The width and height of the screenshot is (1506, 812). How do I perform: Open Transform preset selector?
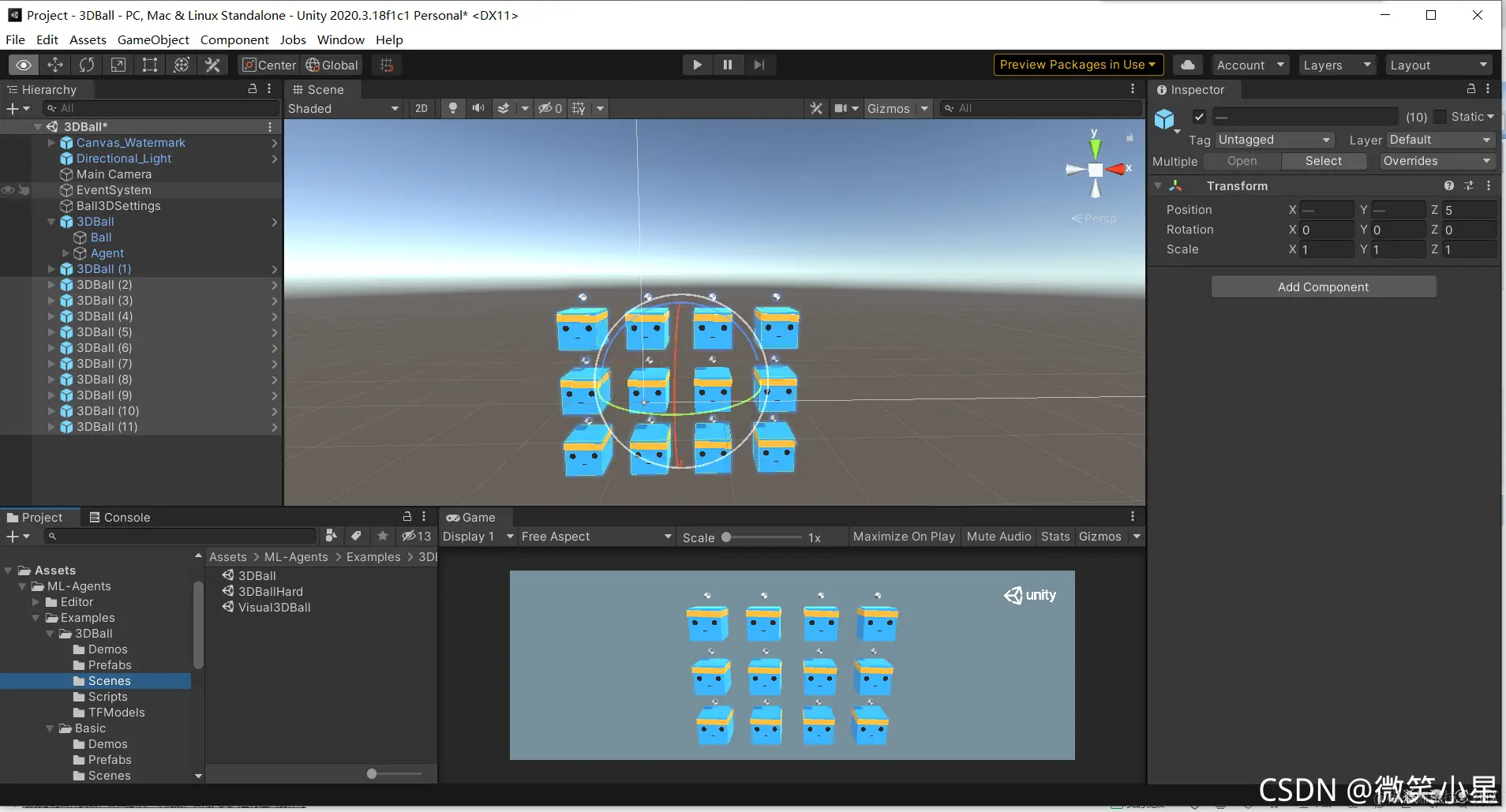point(1469,185)
